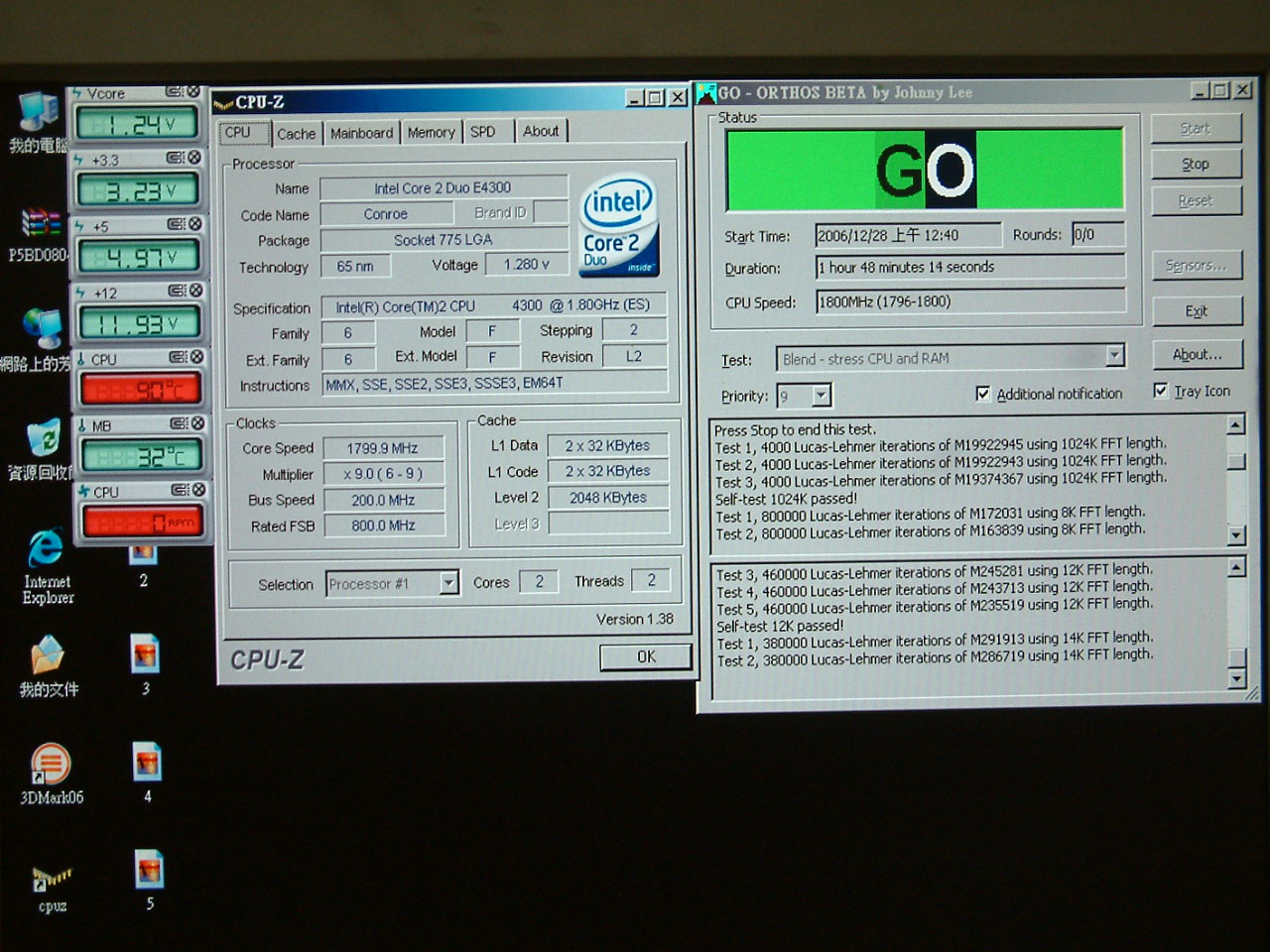The image size is (1270, 952).
Task: Open desktop file named 3
Action: (x=145, y=665)
